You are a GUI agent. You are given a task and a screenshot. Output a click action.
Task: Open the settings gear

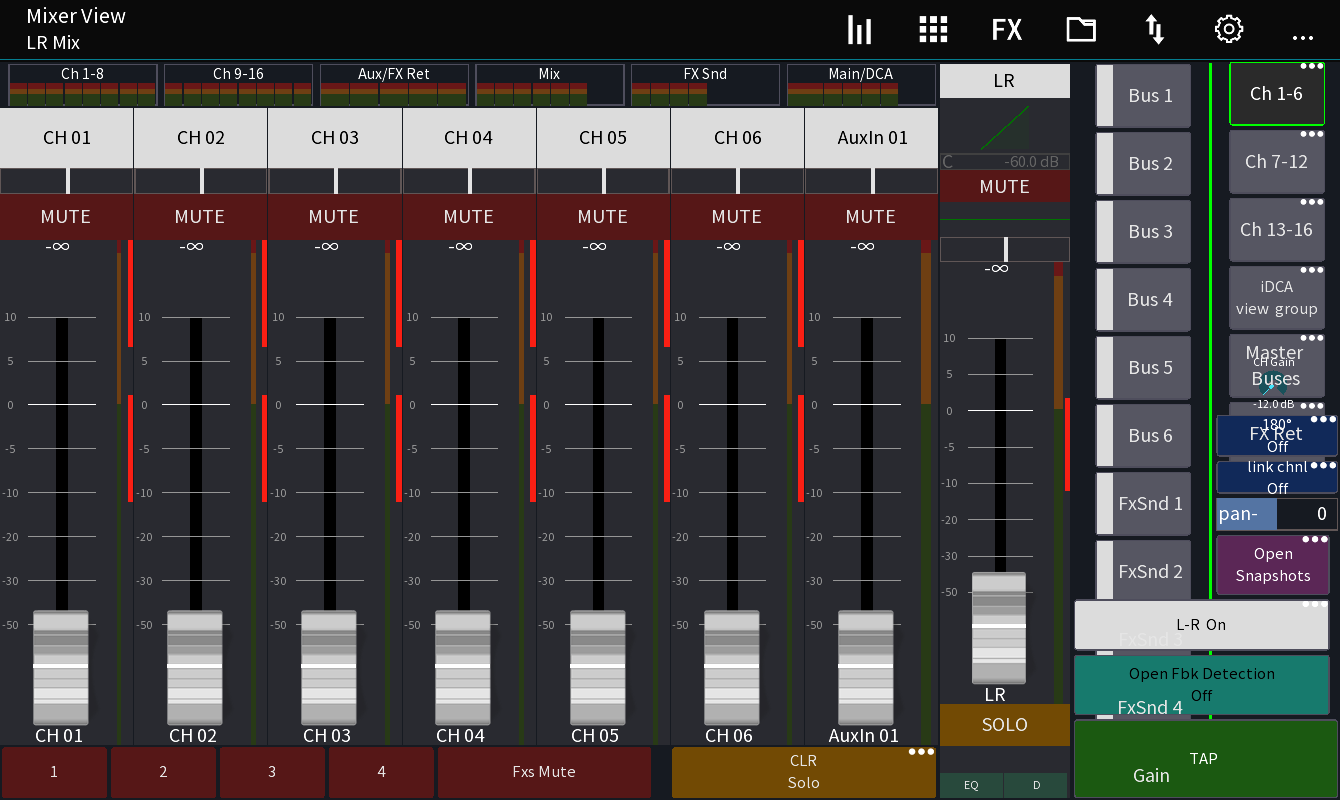pyautogui.click(x=1228, y=30)
